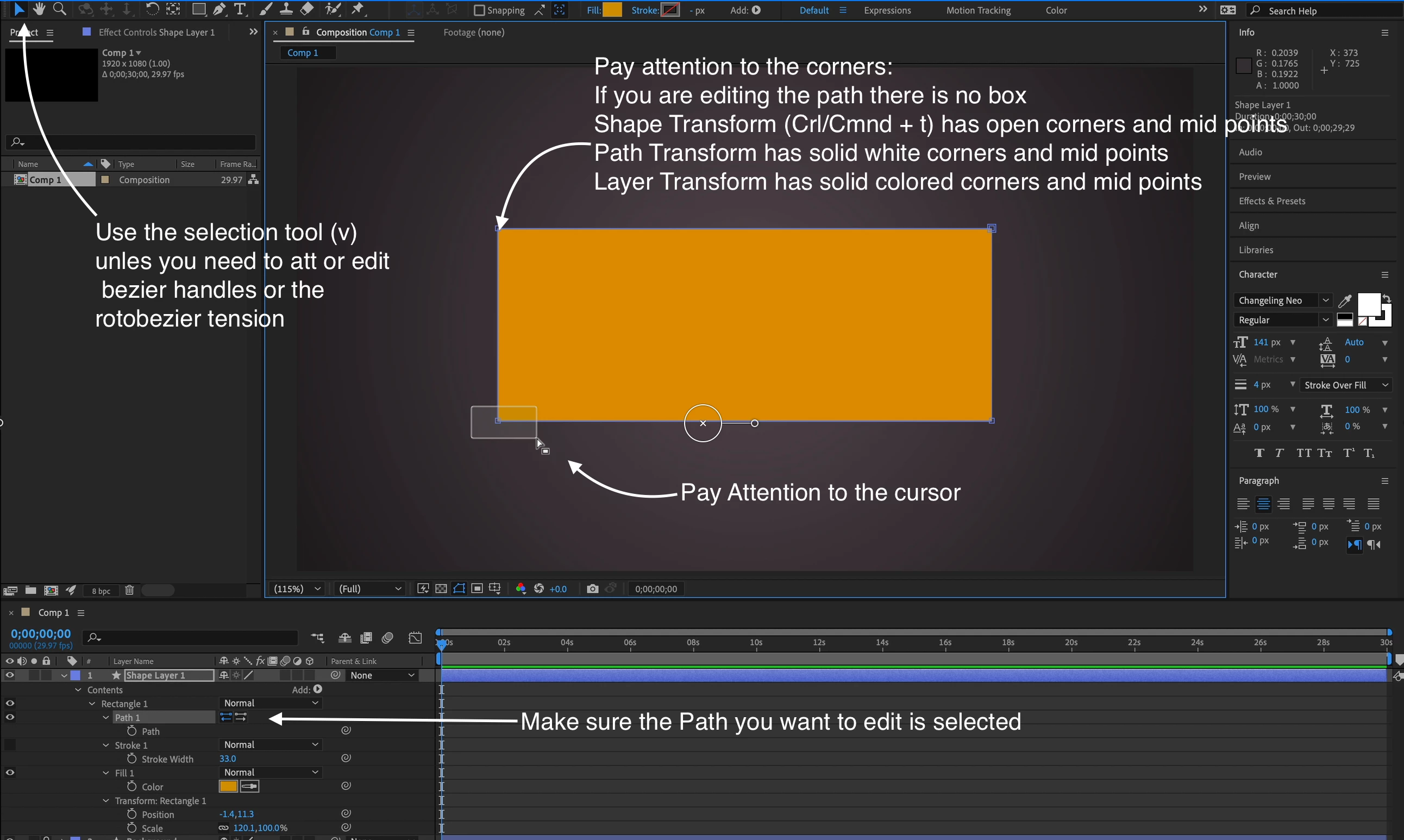Click the Search Help field

1324,10
